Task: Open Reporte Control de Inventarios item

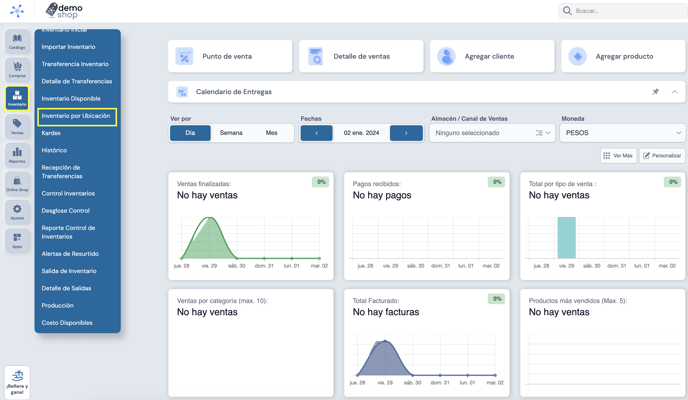Action: (68, 232)
